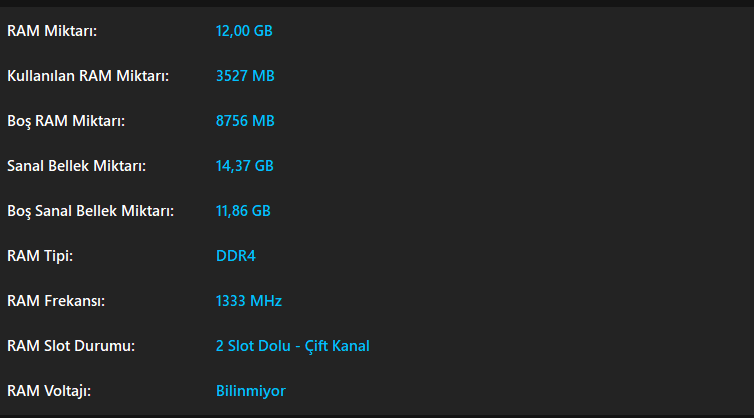Click the 'Kullanılan RAM Miktarı:' label
The height and width of the screenshot is (418, 754).
(x=88, y=76)
